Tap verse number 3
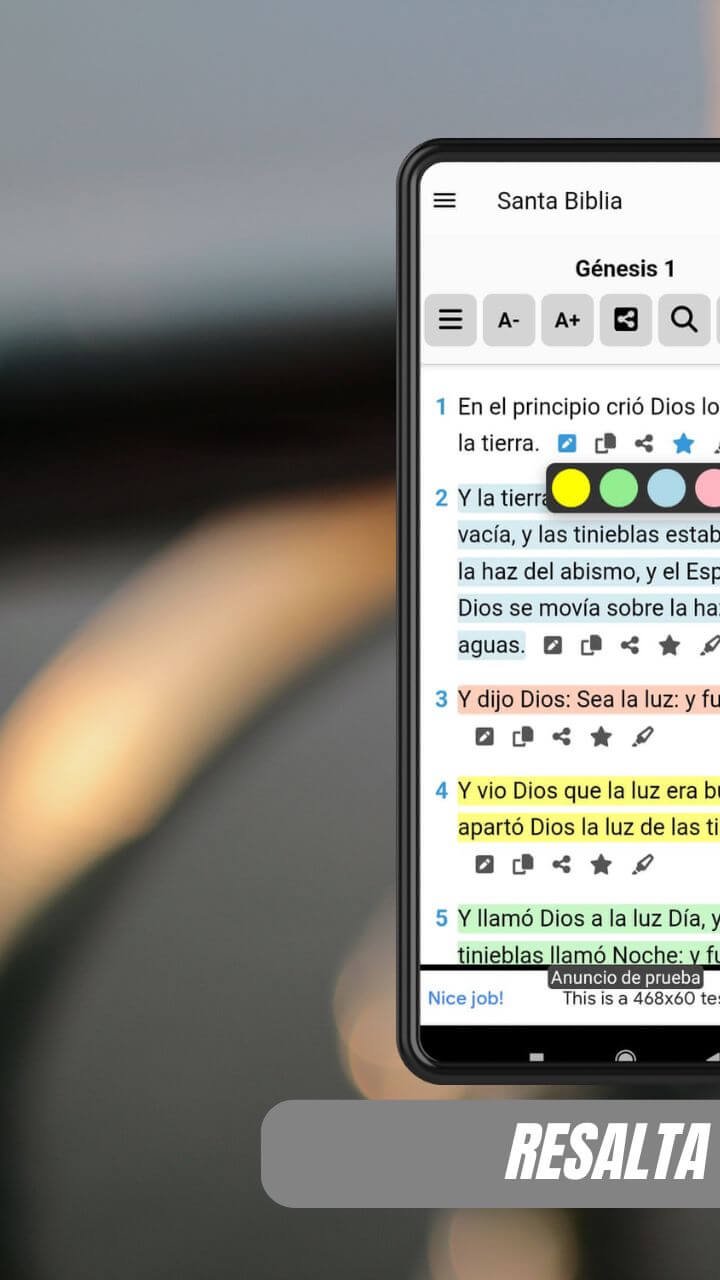Screen dimensions: 720x1280 click(x=441, y=699)
